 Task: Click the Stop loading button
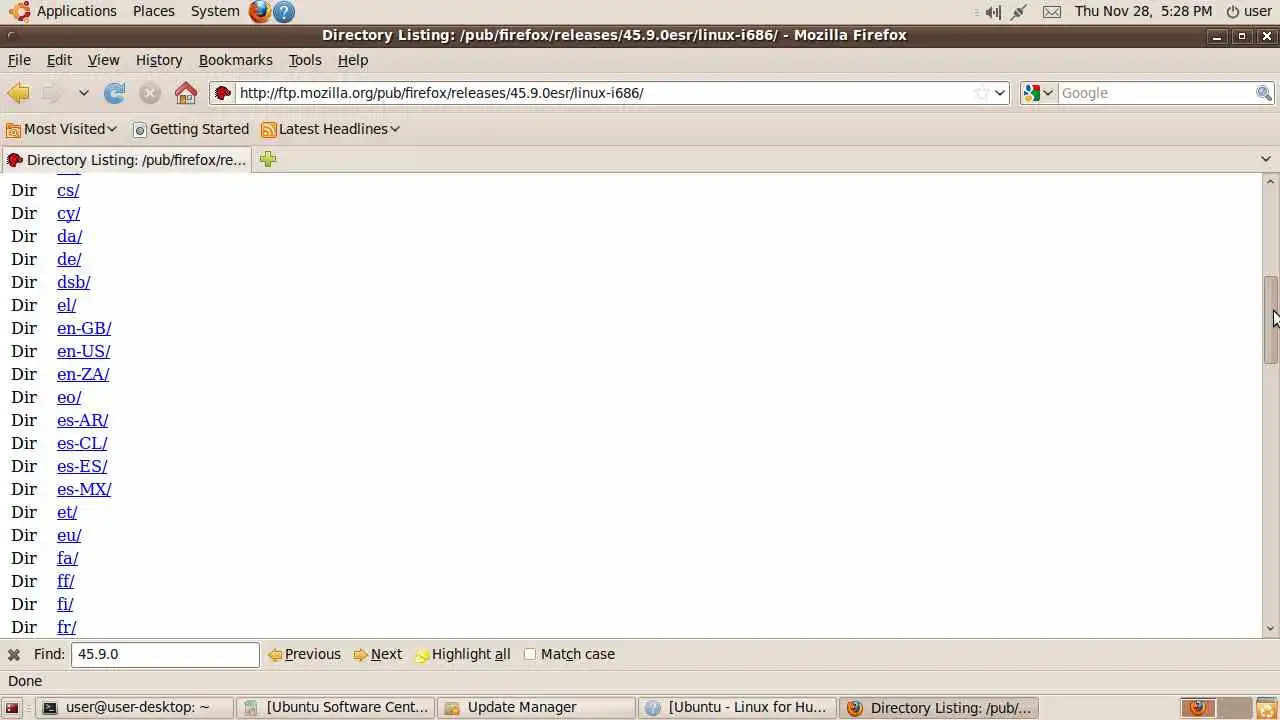click(150, 93)
